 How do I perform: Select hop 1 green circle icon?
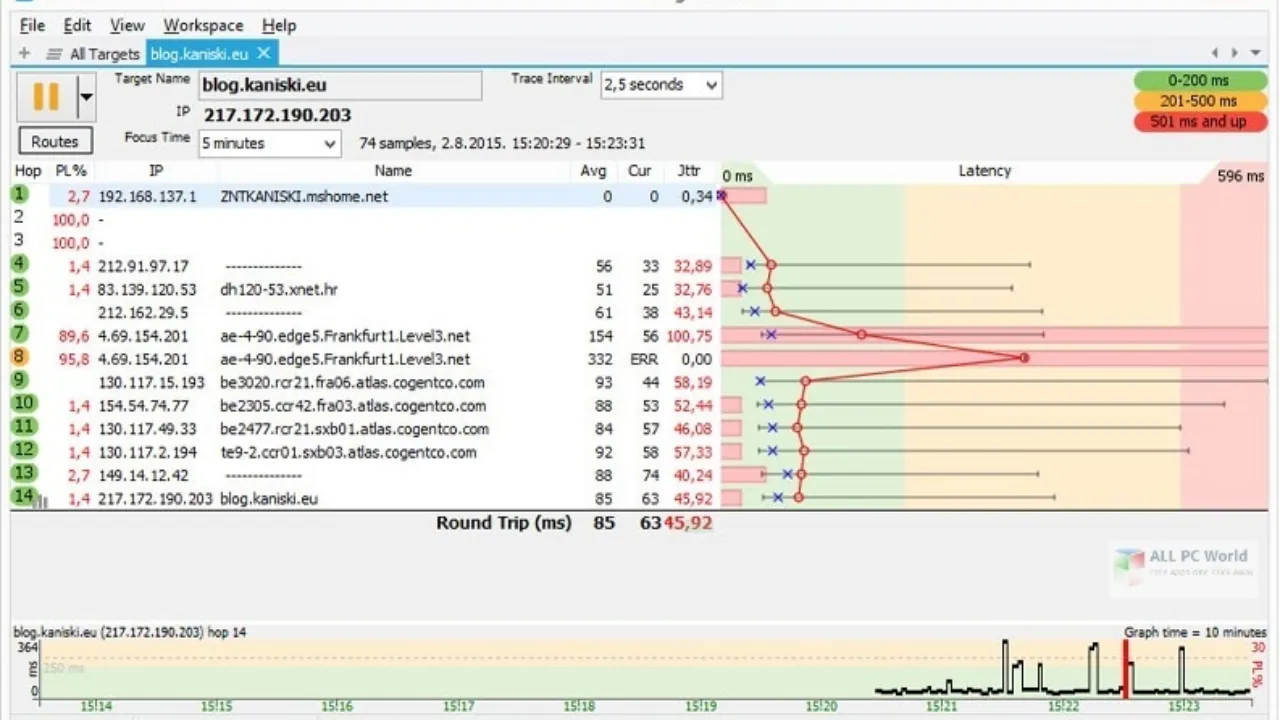(x=21, y=194)
